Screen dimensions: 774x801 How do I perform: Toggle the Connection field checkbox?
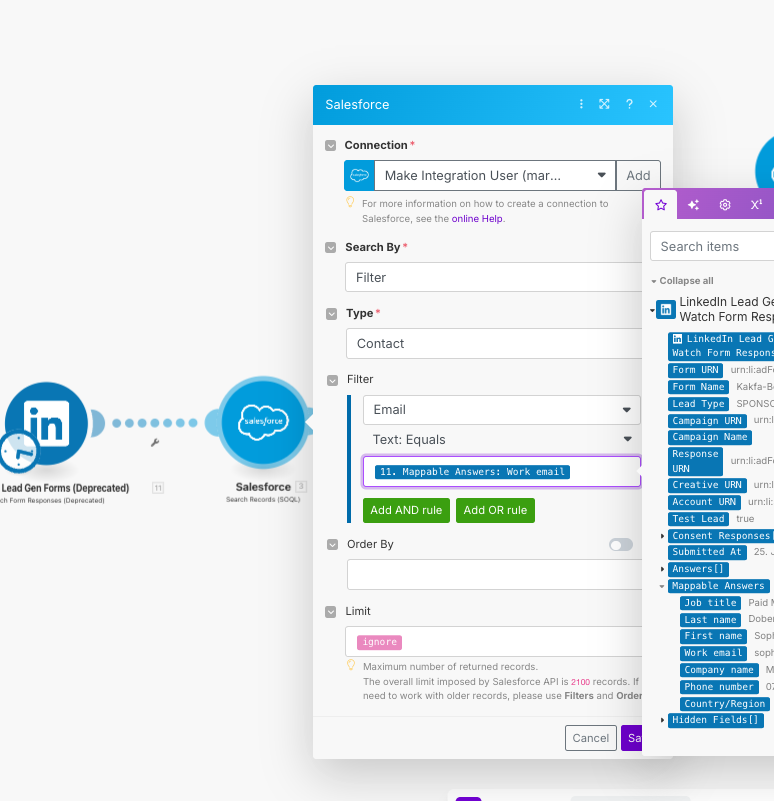click(x=331, y=146)
